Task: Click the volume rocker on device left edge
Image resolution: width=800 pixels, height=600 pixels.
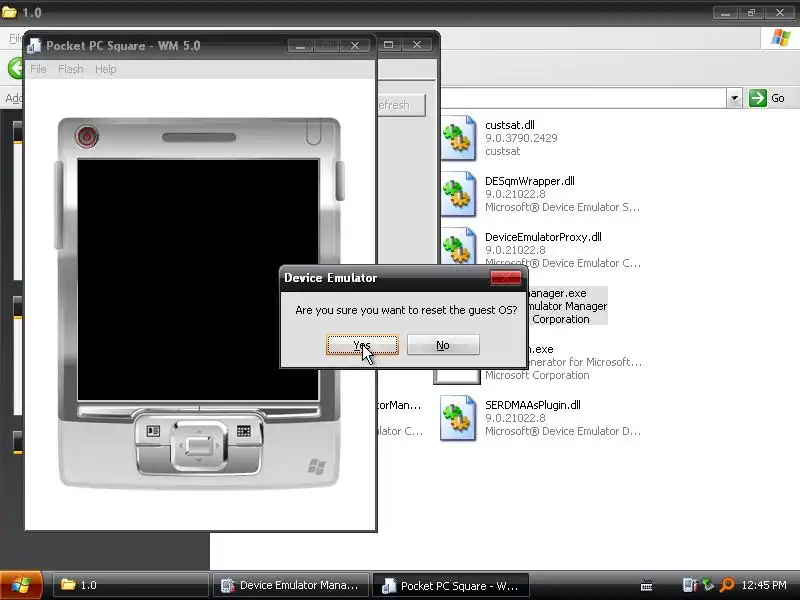Action: point(59,205)
